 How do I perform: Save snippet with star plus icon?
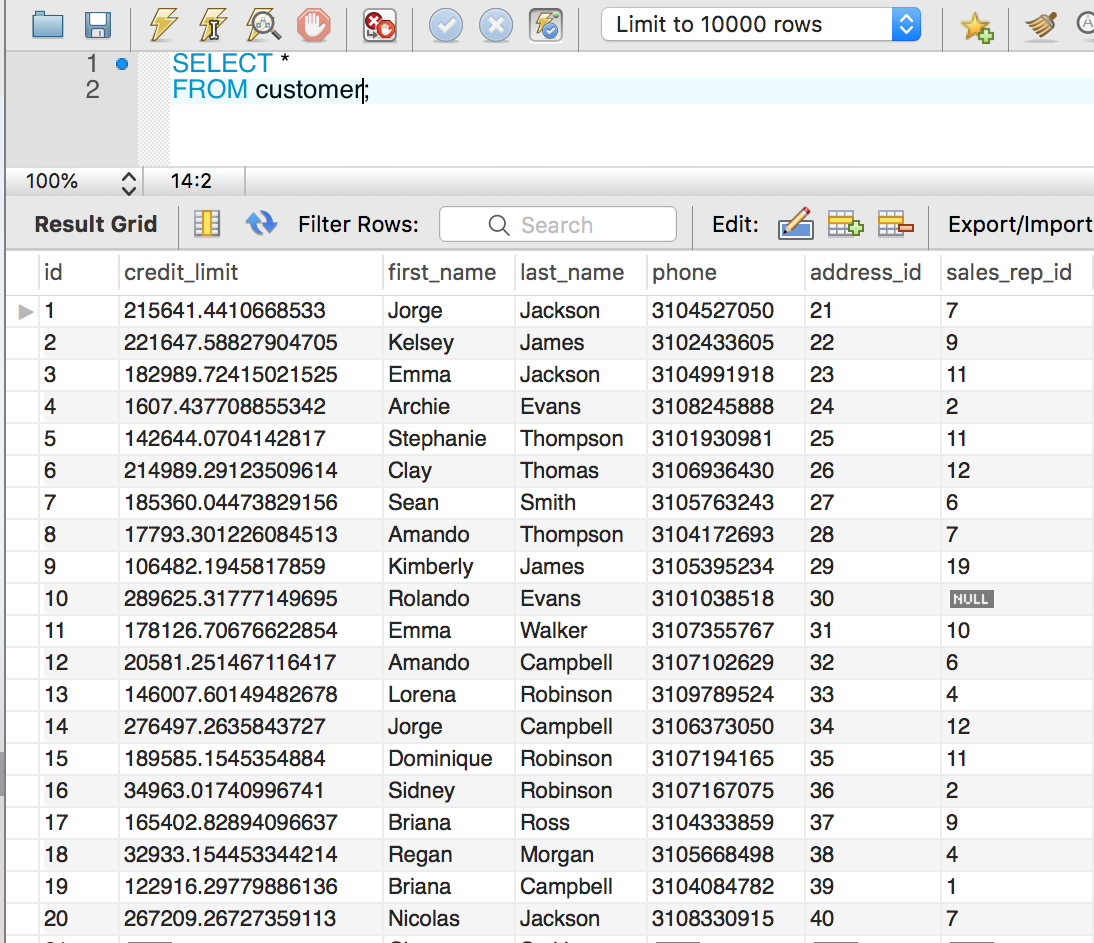pos(976,27)
